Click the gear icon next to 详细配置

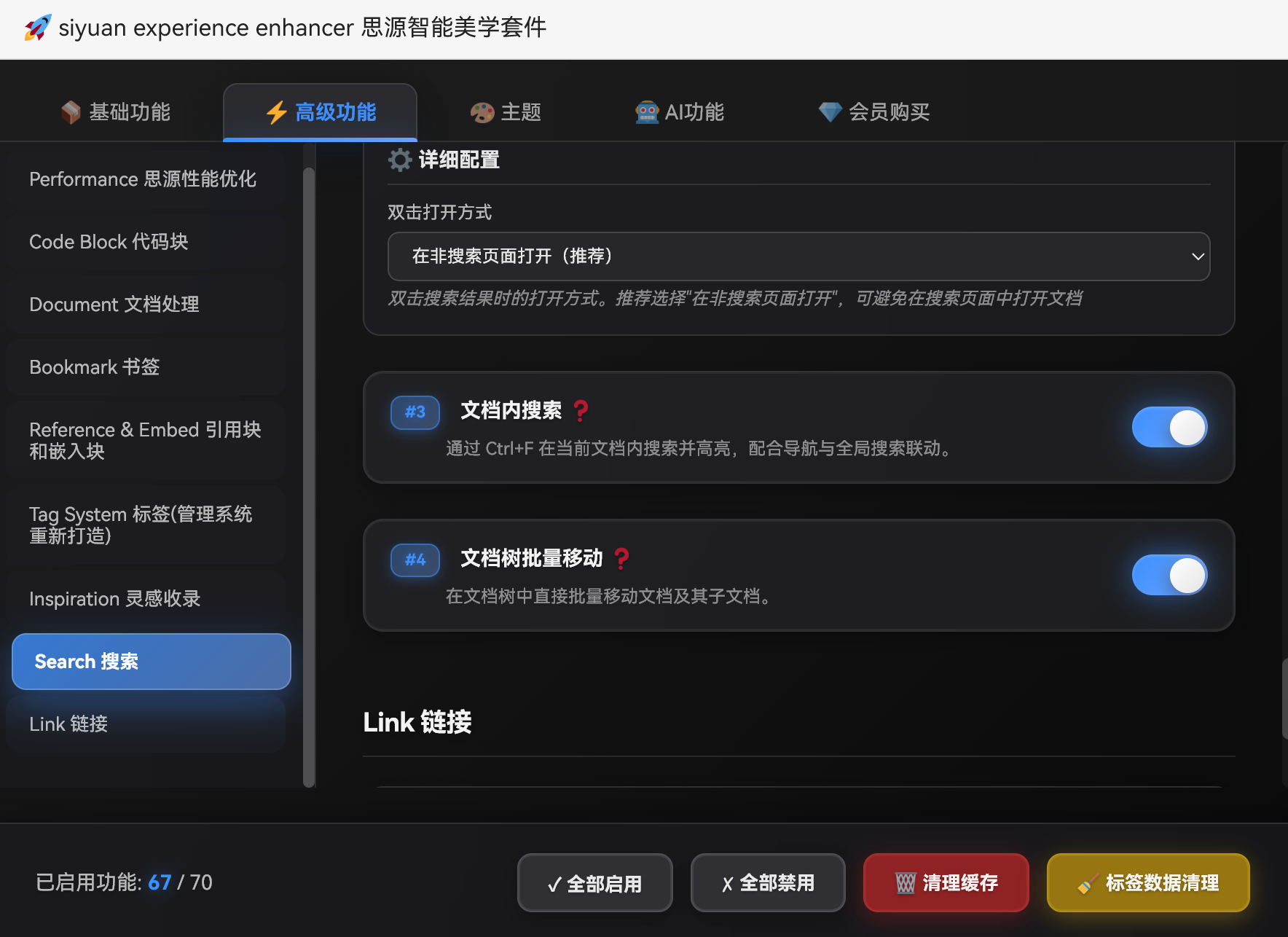tap(400, 160)
